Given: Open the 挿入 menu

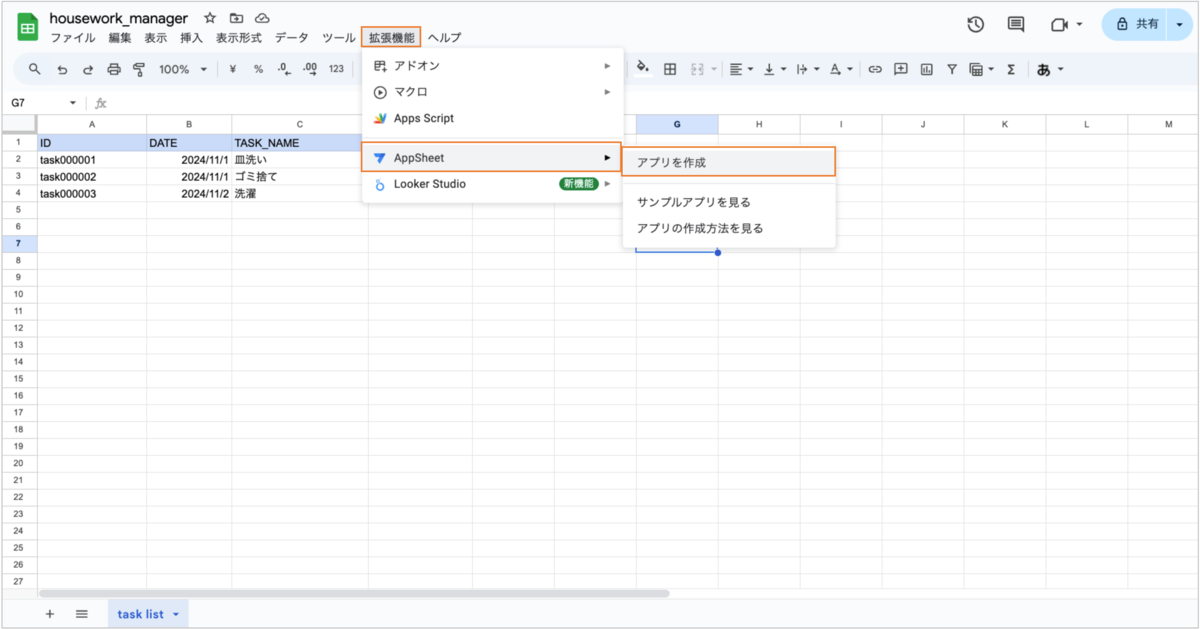Looking at the screenshot, I should pyautogui.click(x=191, y=38).
